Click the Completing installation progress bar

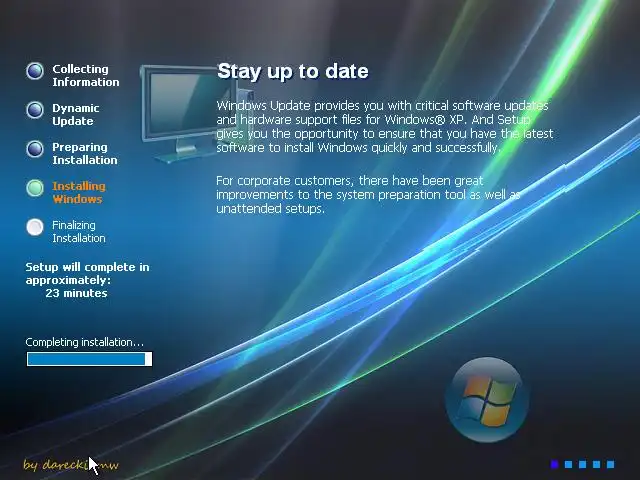pos(89,359)
